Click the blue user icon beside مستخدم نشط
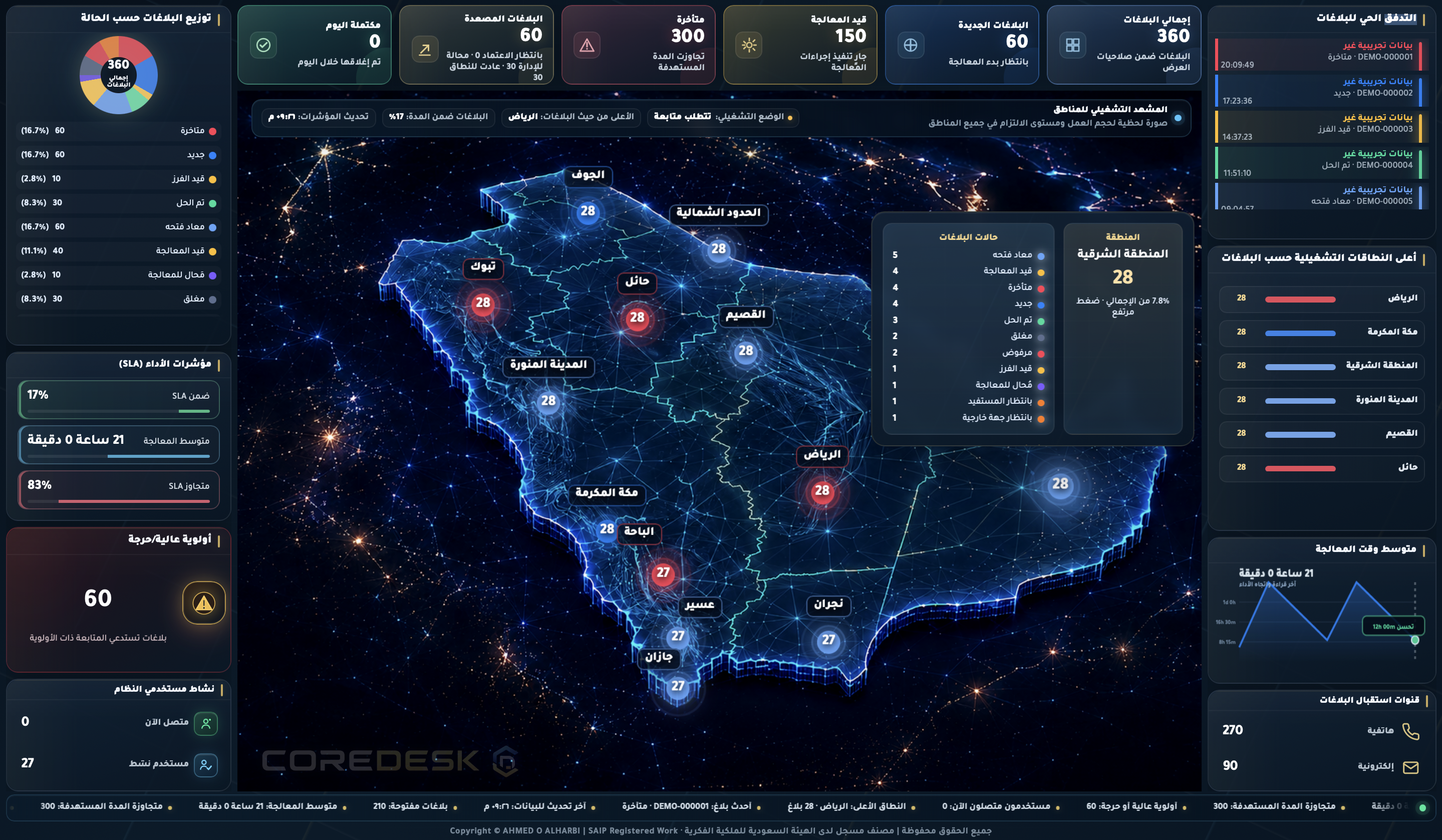1442x840 pixels. [206, 765]
